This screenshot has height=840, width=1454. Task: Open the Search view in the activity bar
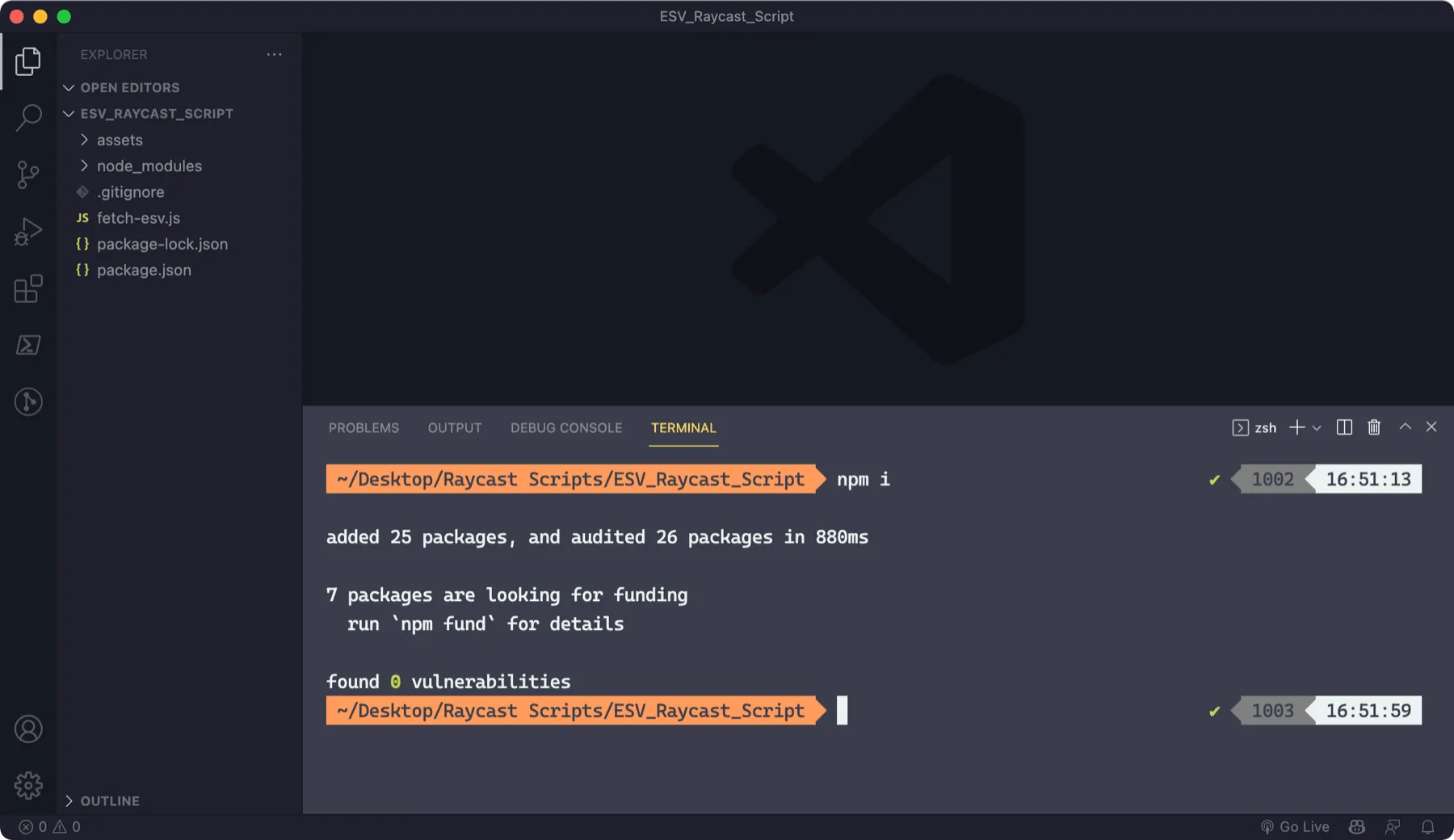coord(28,117)
